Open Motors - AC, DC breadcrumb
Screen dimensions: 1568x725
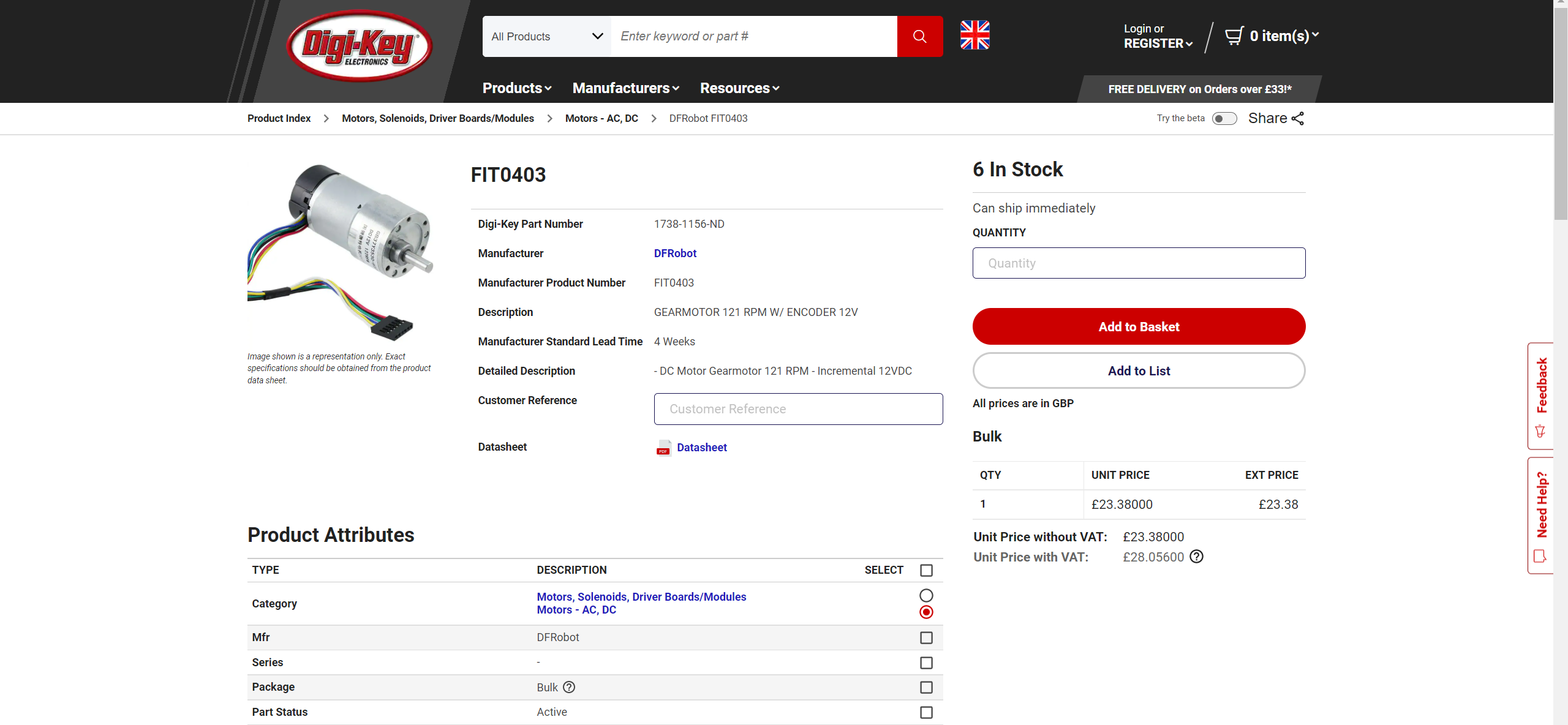click(x=601, y=118)
